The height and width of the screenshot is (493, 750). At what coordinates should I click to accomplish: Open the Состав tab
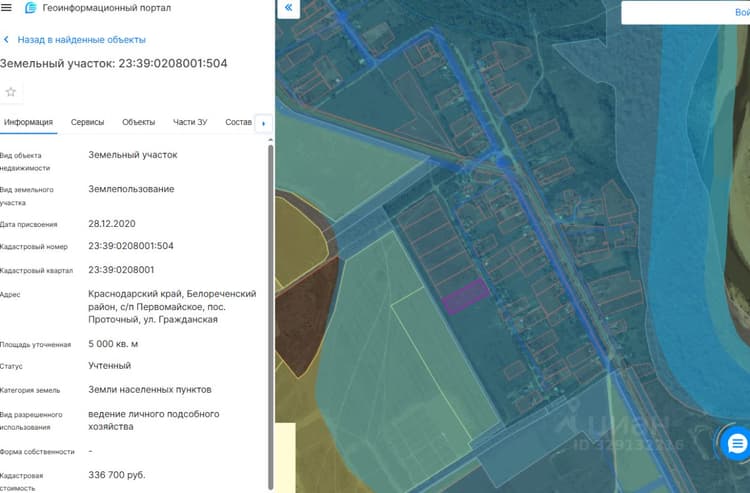tap(238, 122)
